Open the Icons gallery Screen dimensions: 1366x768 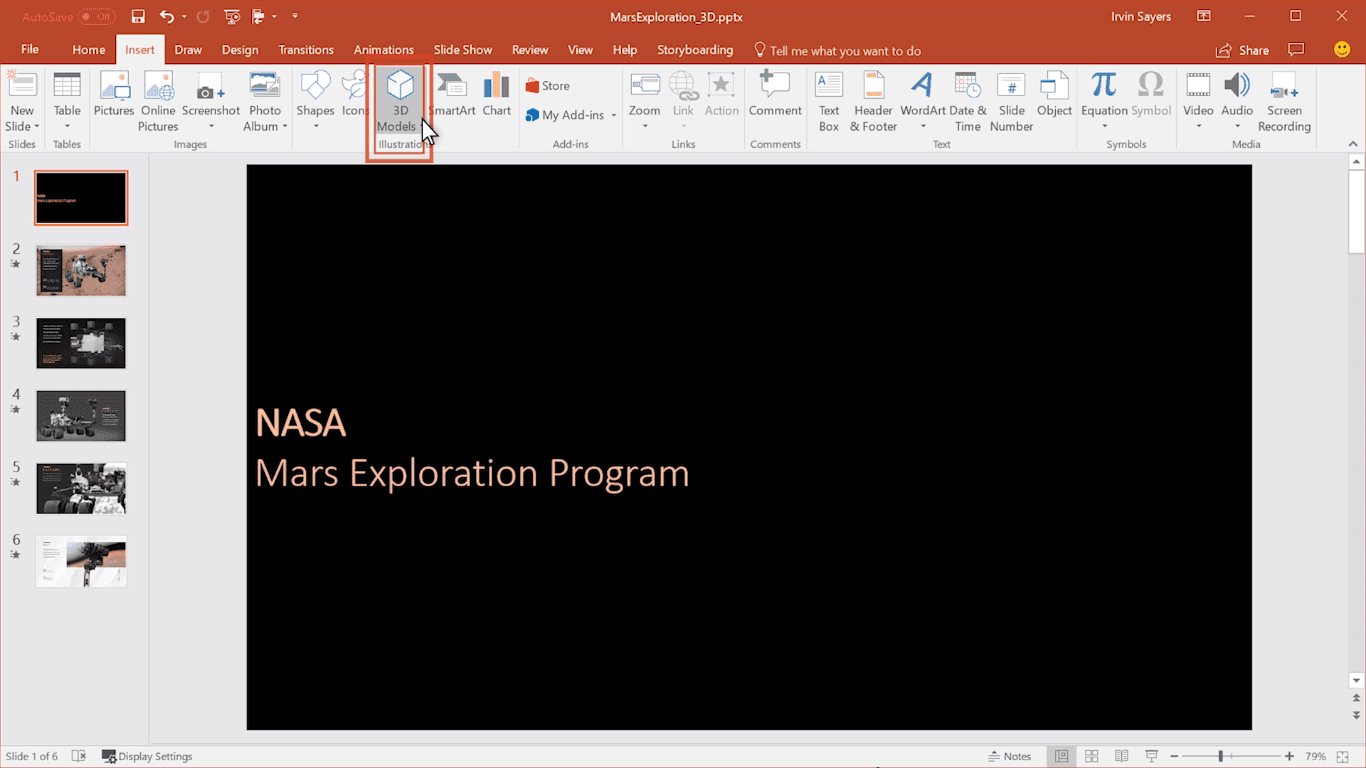pyautogui.click(x=355, y=95)
